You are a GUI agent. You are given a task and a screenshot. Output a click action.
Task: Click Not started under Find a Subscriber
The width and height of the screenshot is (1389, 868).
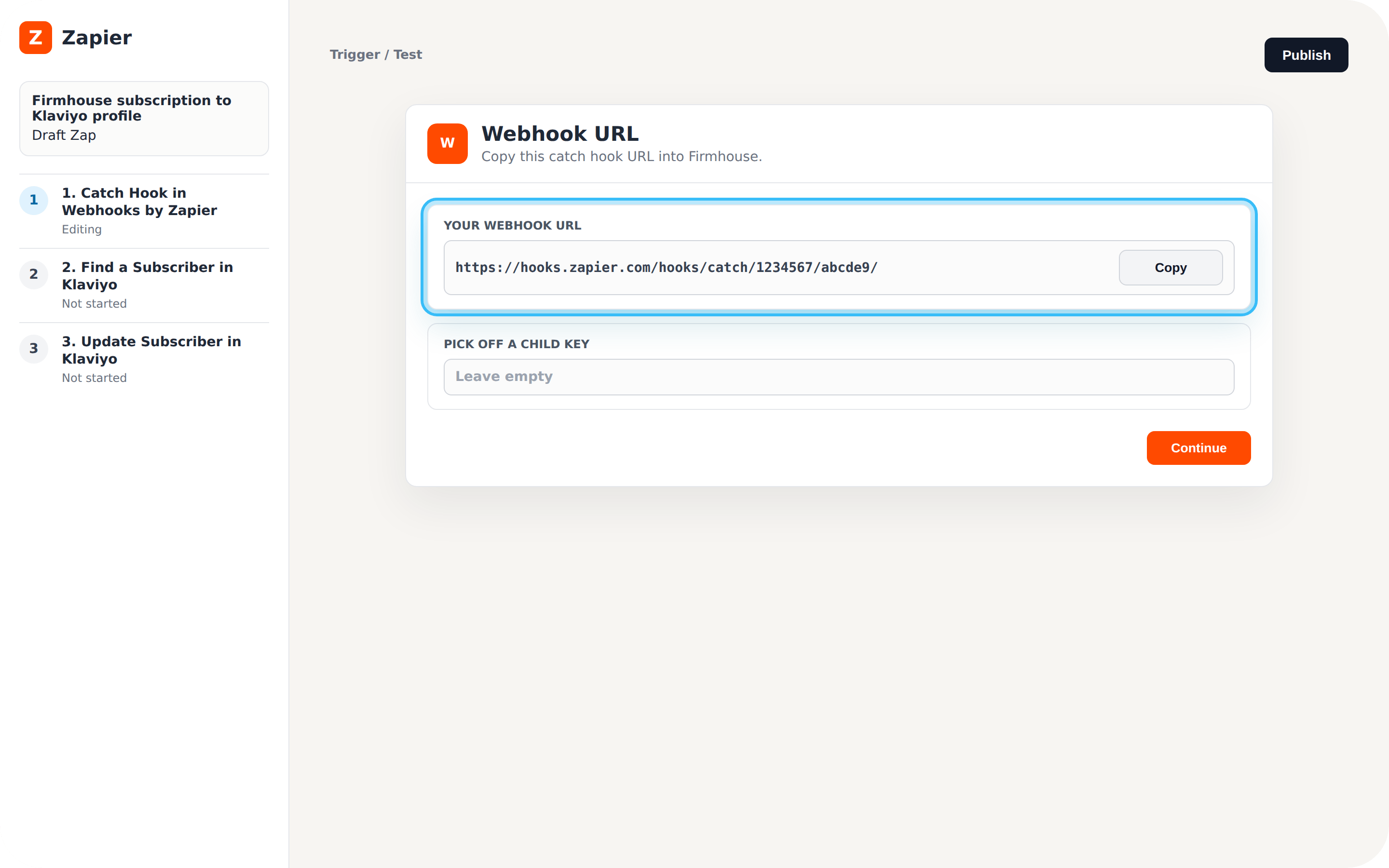coord(94,304)
